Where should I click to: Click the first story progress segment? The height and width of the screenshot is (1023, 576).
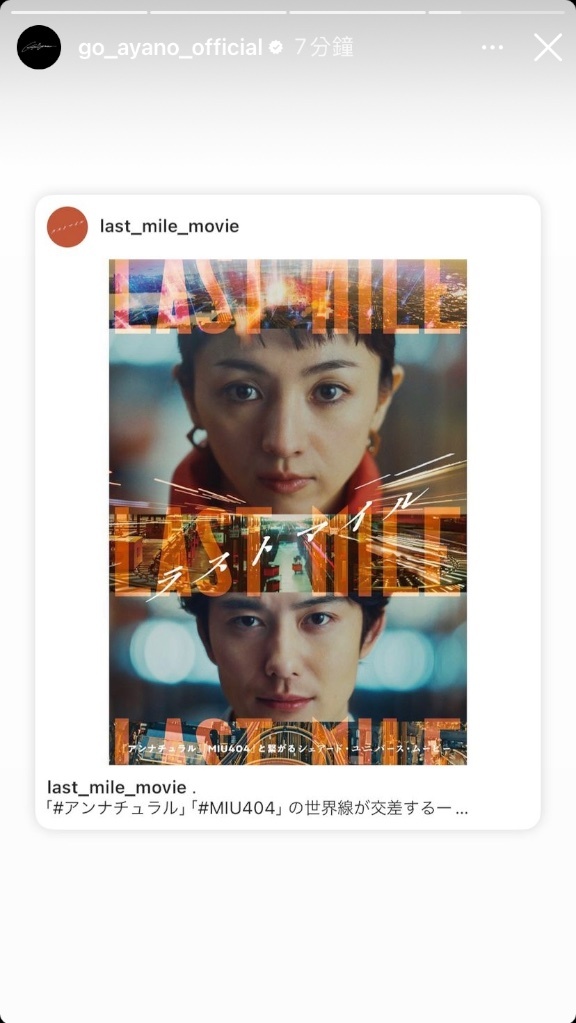[79, 12]
